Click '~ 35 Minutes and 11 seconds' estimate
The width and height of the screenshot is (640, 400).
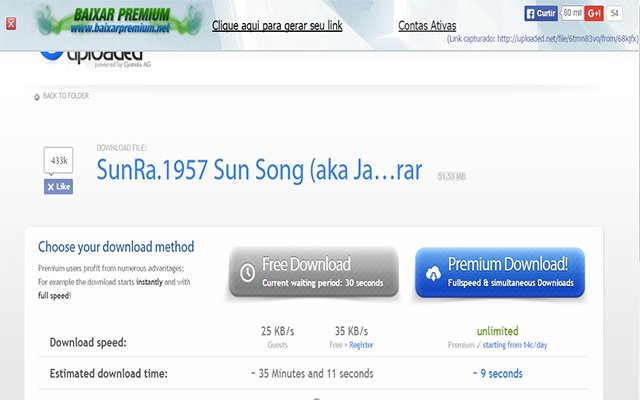click(x=312, y=373)
